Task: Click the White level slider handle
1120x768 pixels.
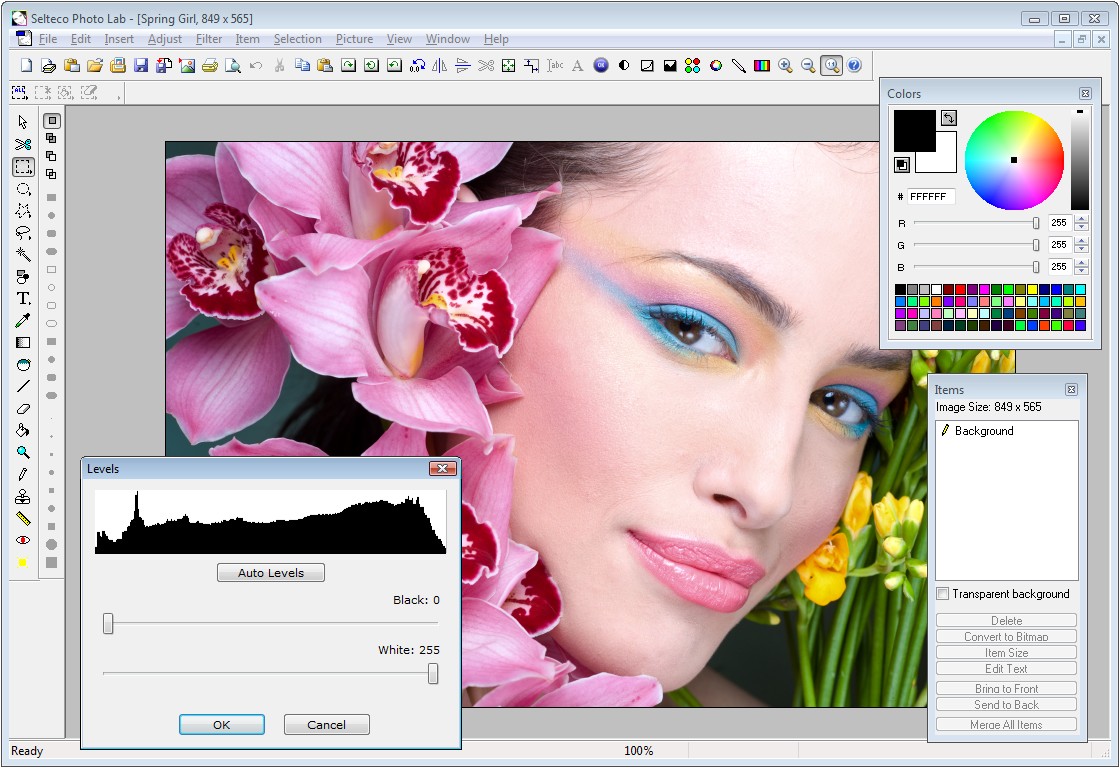Action: 433,675
